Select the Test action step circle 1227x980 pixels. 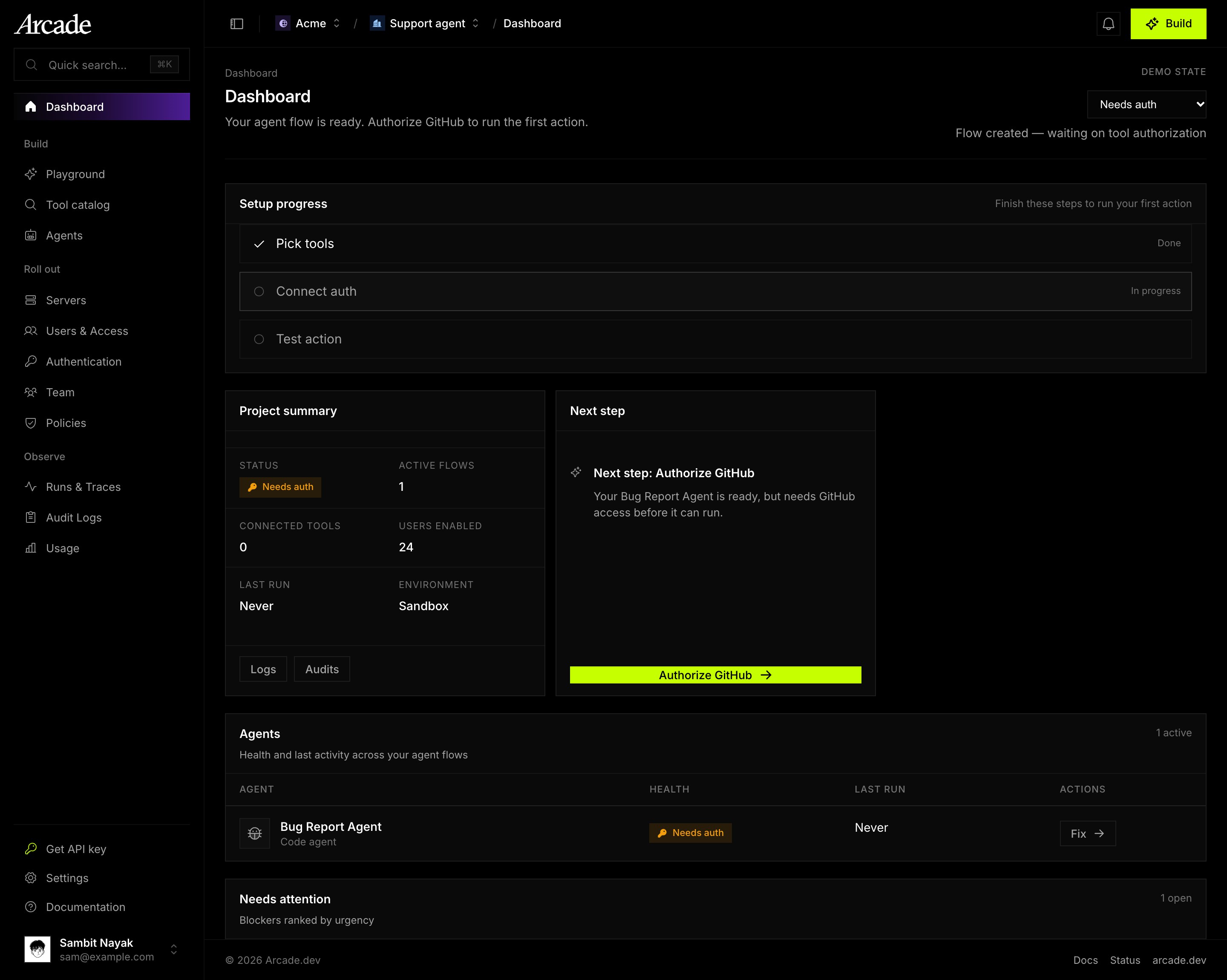click(259, 339)
